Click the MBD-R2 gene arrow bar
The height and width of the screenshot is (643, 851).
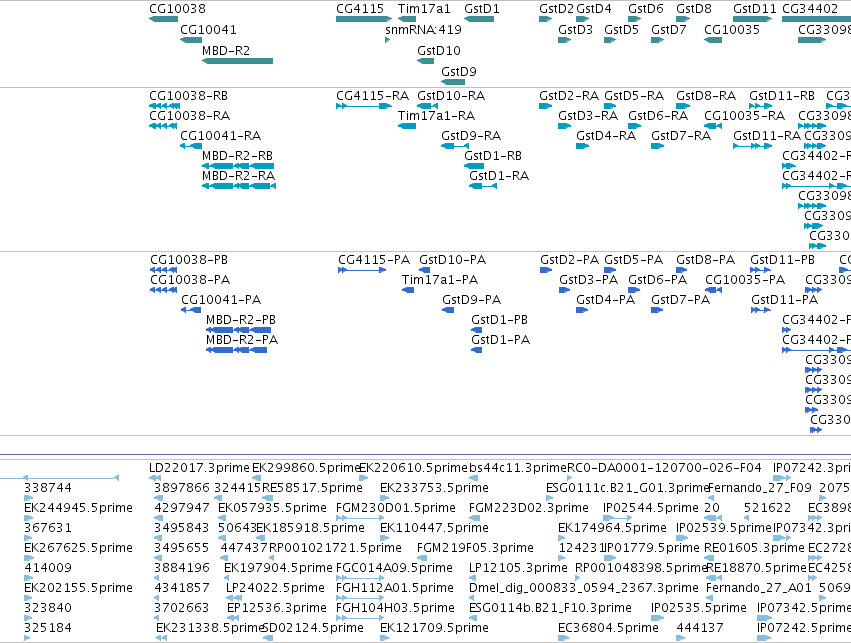(x=237, y=61)
